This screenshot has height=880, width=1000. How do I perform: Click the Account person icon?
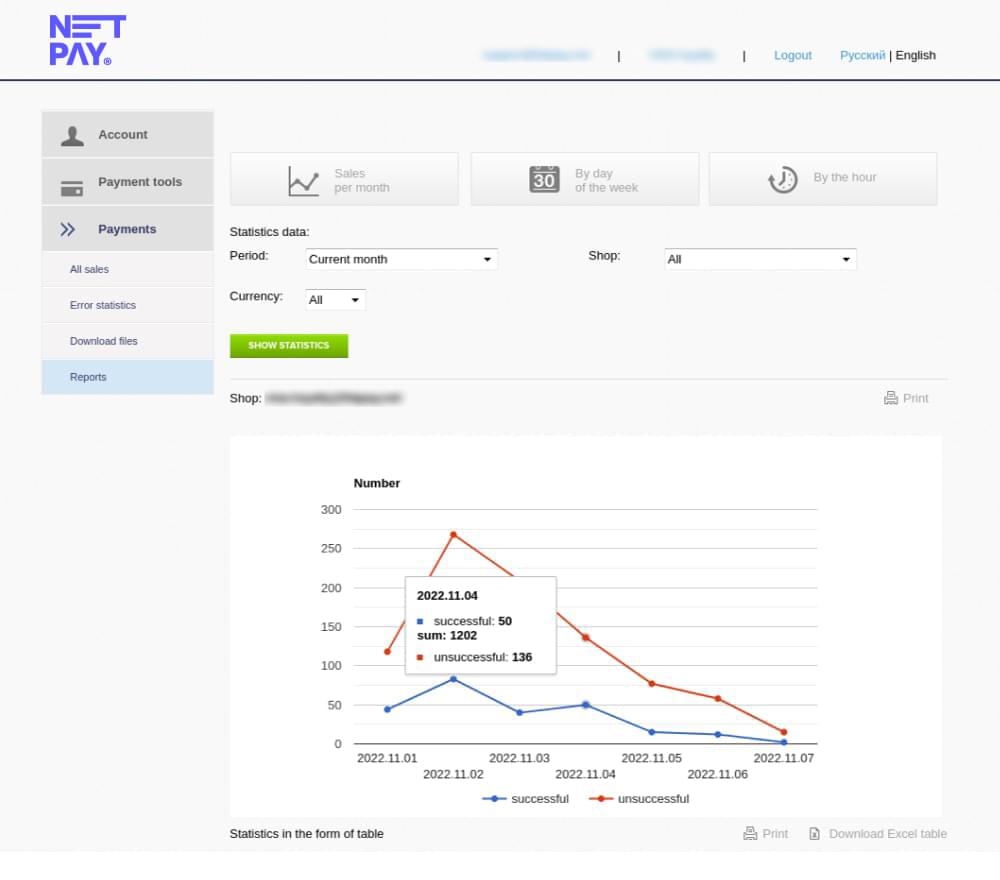click(x=72, y=135)
